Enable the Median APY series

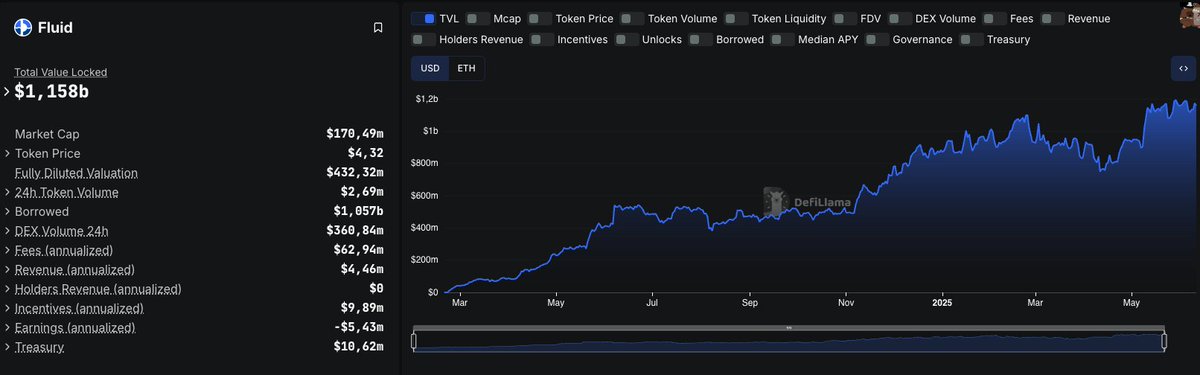click(x=783, y=39)
